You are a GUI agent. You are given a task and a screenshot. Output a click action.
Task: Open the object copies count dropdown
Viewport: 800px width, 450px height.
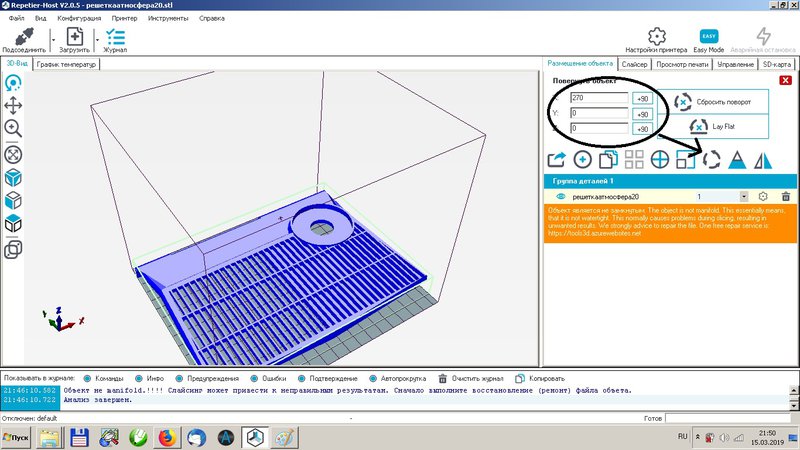(743, 197)
